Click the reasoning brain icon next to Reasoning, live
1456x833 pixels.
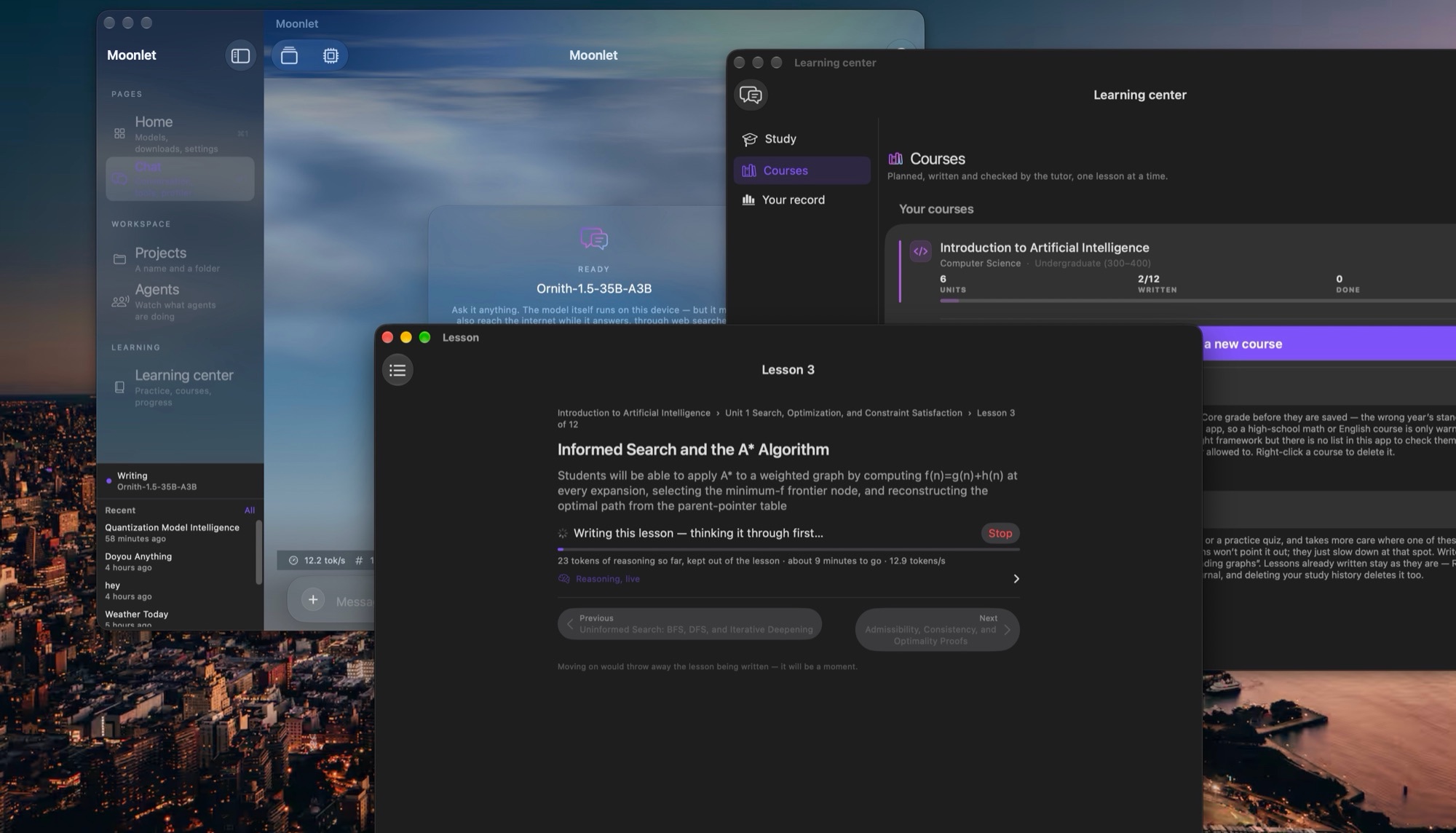tap(563, 579)
